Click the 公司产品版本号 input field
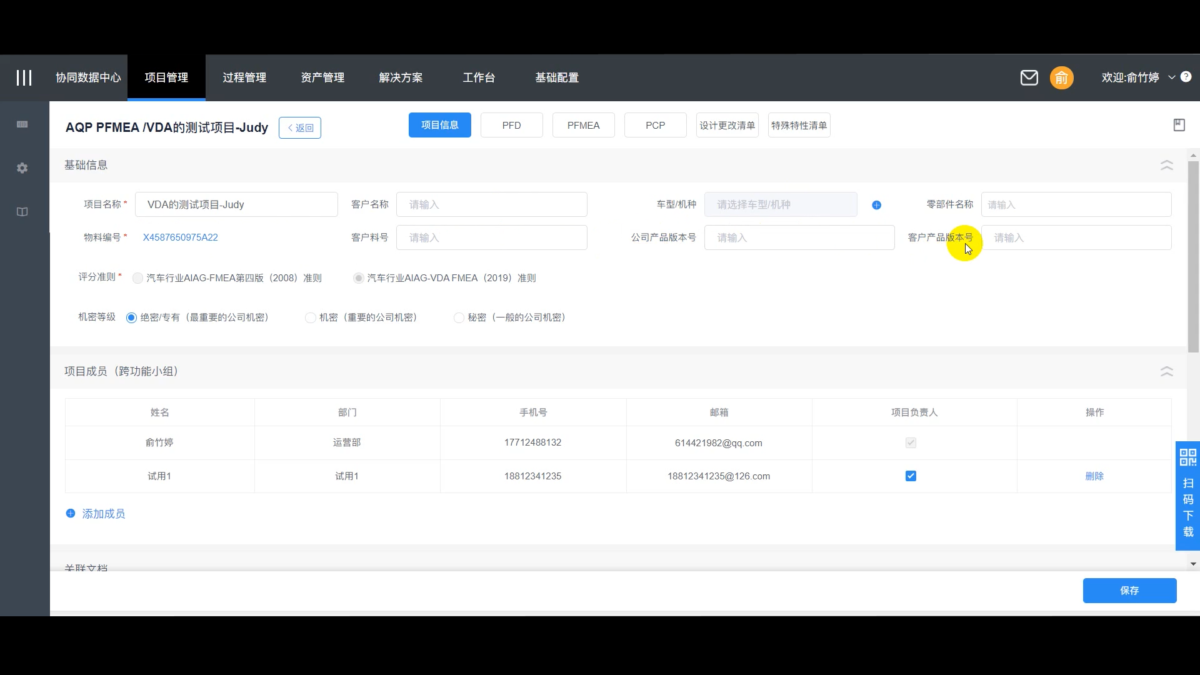1200x675 pixels. click(x=800, y=238)
